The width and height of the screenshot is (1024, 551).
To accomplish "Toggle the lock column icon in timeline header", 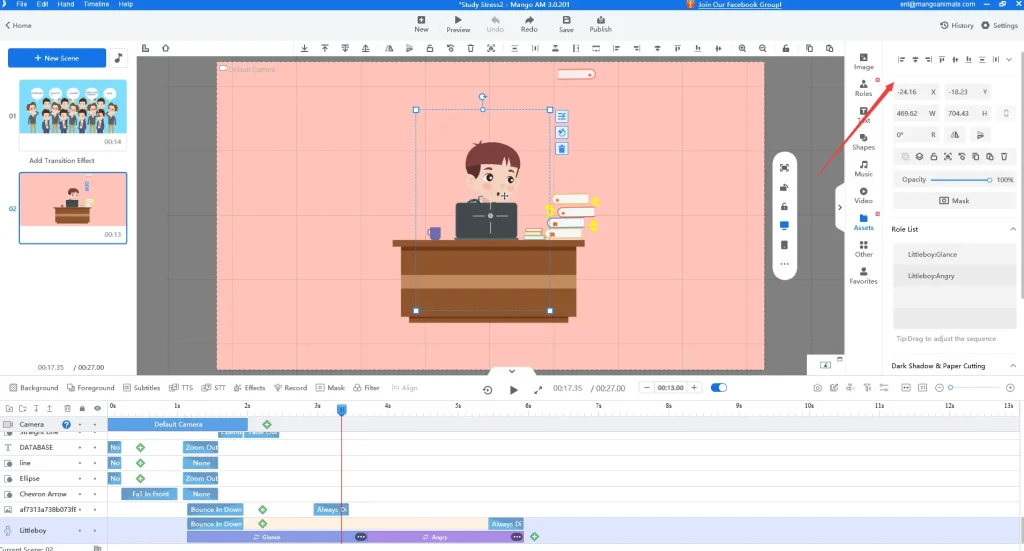I will 82,408.
